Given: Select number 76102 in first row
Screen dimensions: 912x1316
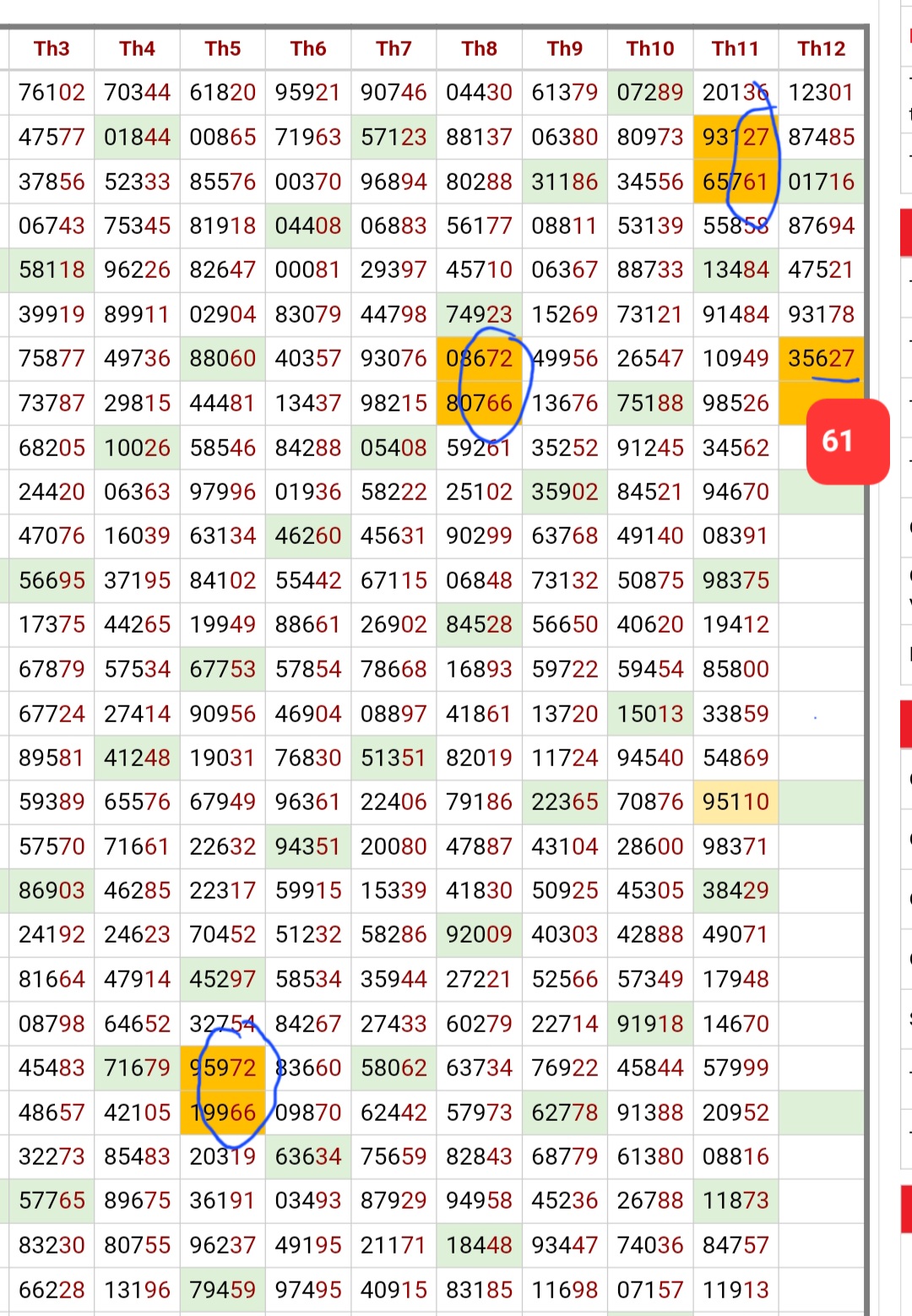Looking at the screenshot, I should click(52, 93).
